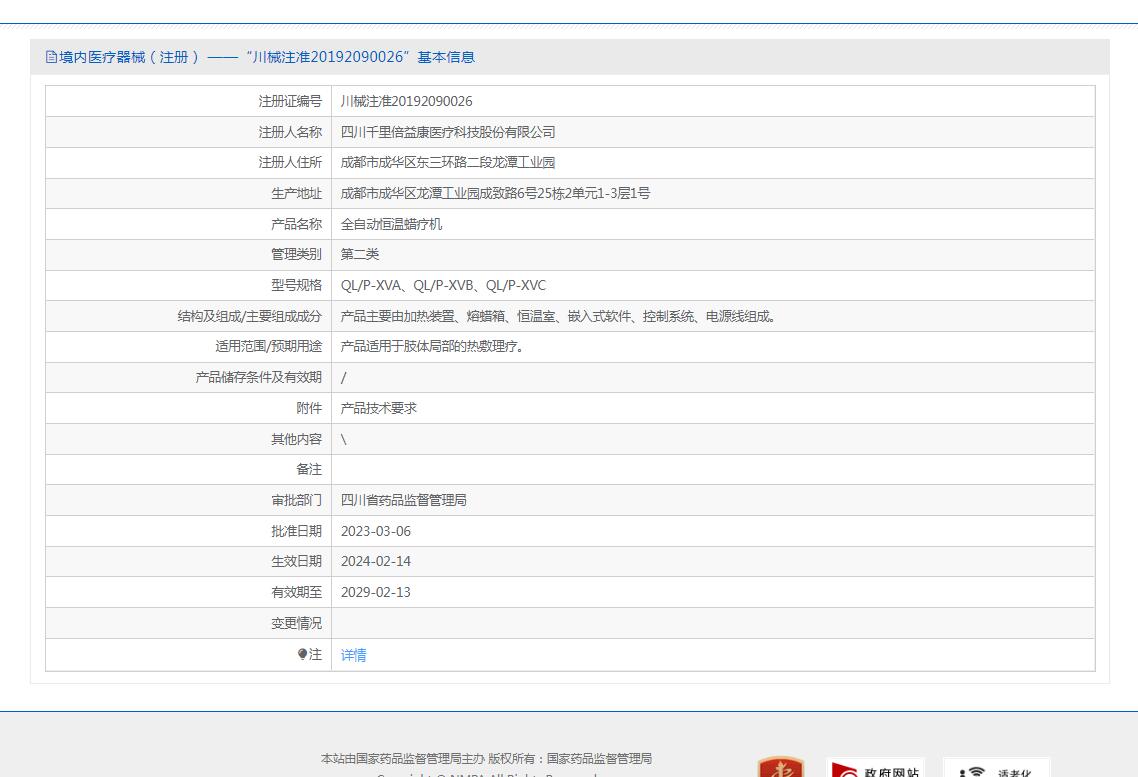This screenshot has width=1138, height=777.
Task: Open the 详情 link in the note row
Action: pos(353,655)
